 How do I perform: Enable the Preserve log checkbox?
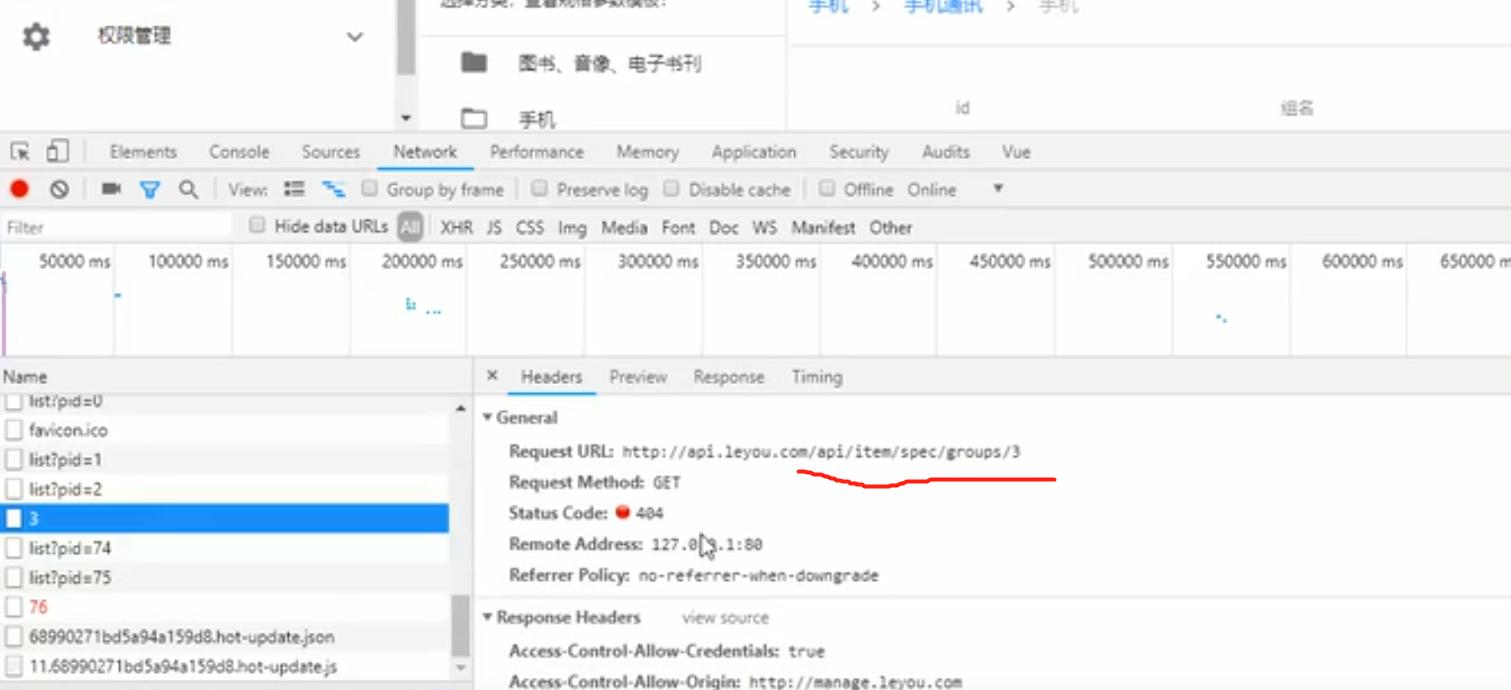tap(540, 189)
